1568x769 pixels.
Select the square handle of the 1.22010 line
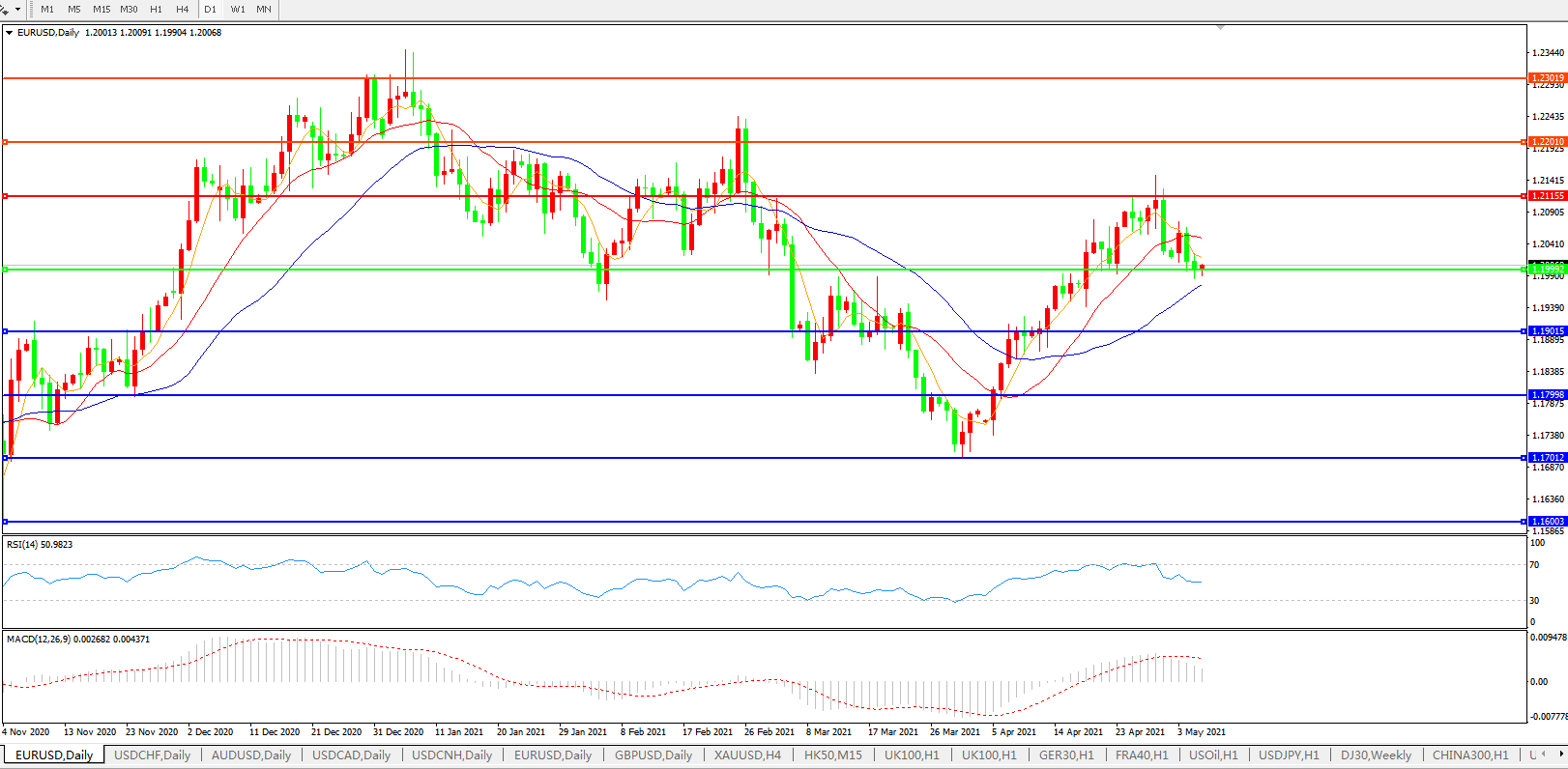tap(6, 142)
